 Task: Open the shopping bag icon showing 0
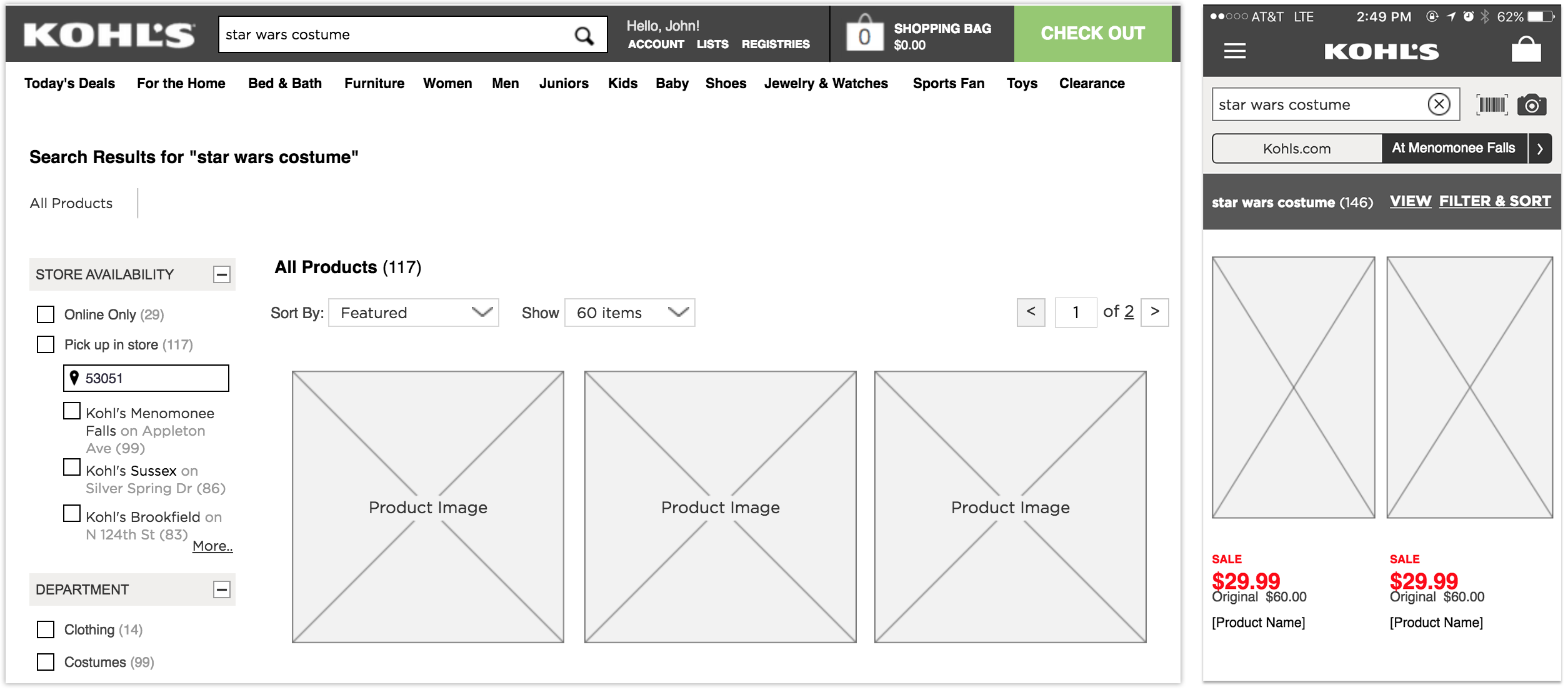pyautogui.click(x=864, y=33)
